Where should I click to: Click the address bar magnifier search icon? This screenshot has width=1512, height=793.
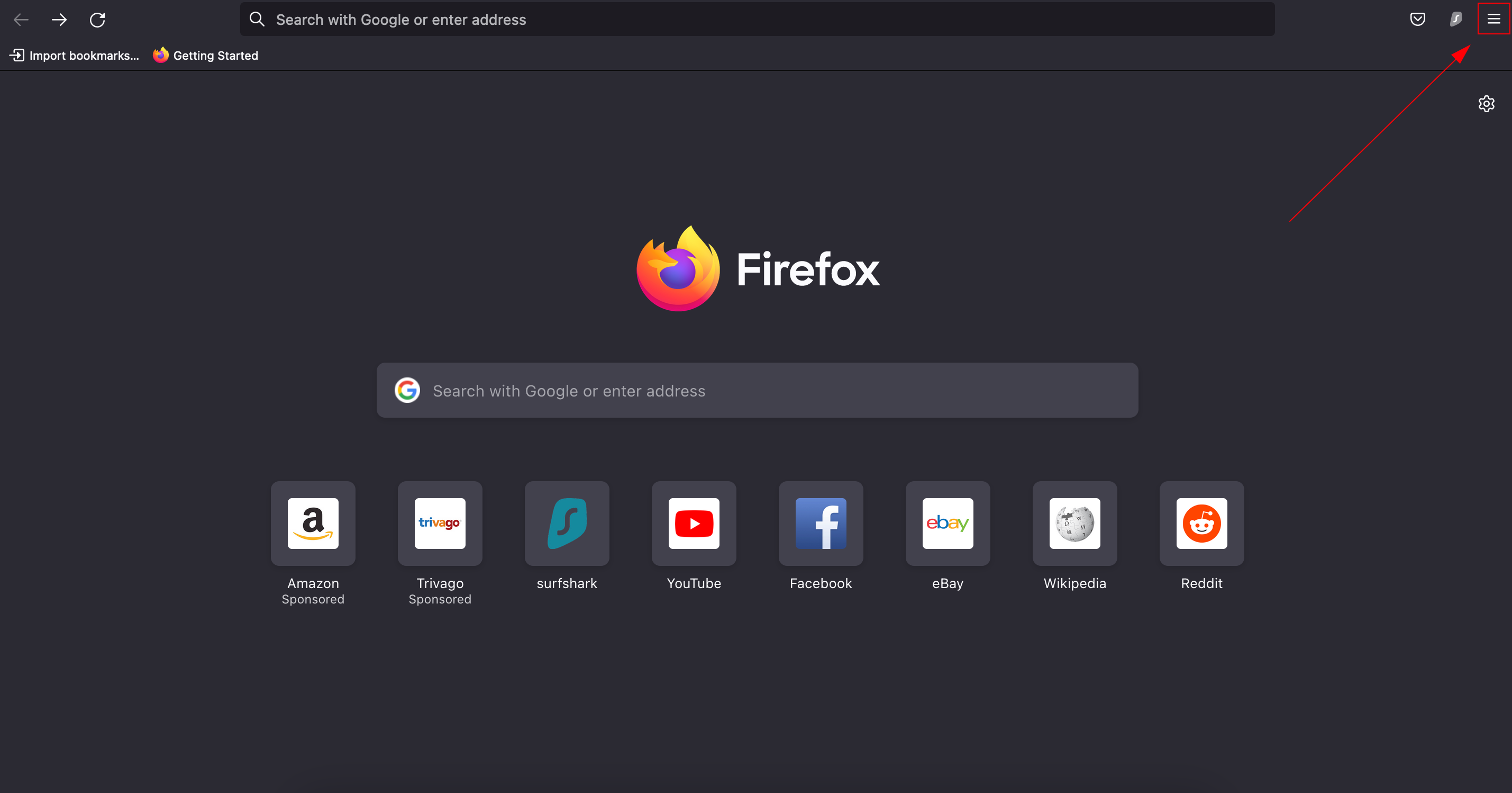(x=257, y=20)
